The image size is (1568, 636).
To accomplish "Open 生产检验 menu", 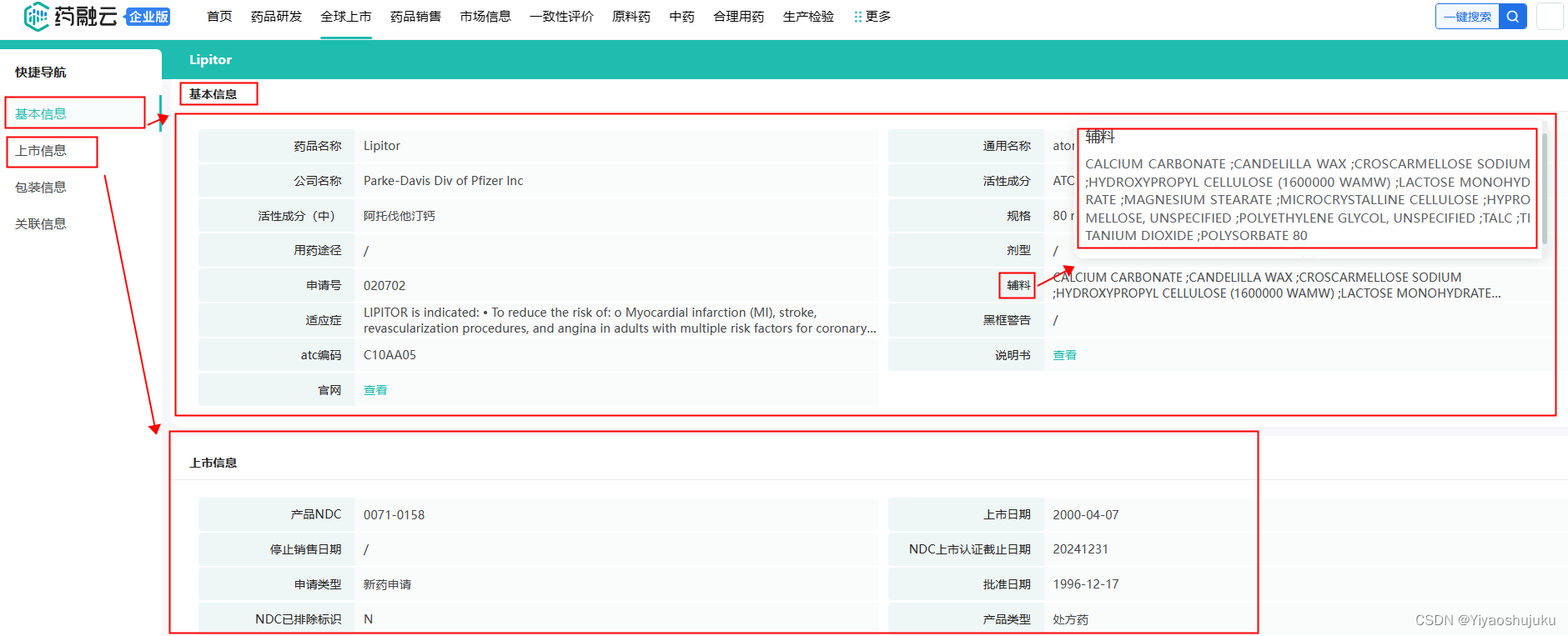I will pos(808,17).
